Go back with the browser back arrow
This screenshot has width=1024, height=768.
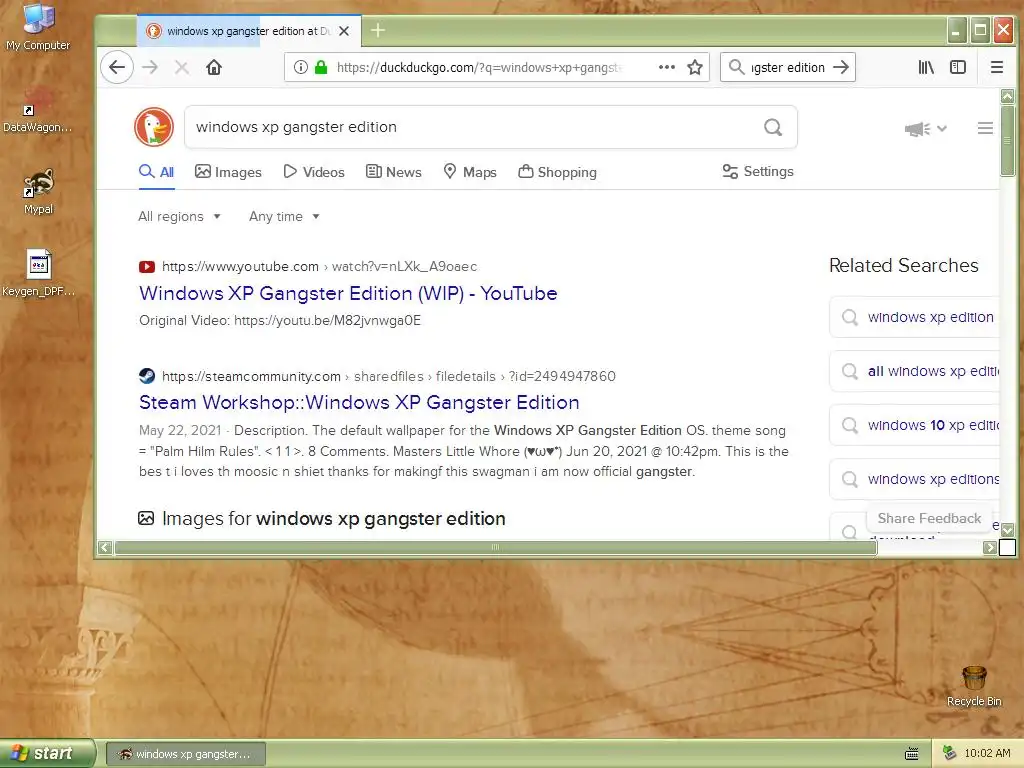[117, 67]
